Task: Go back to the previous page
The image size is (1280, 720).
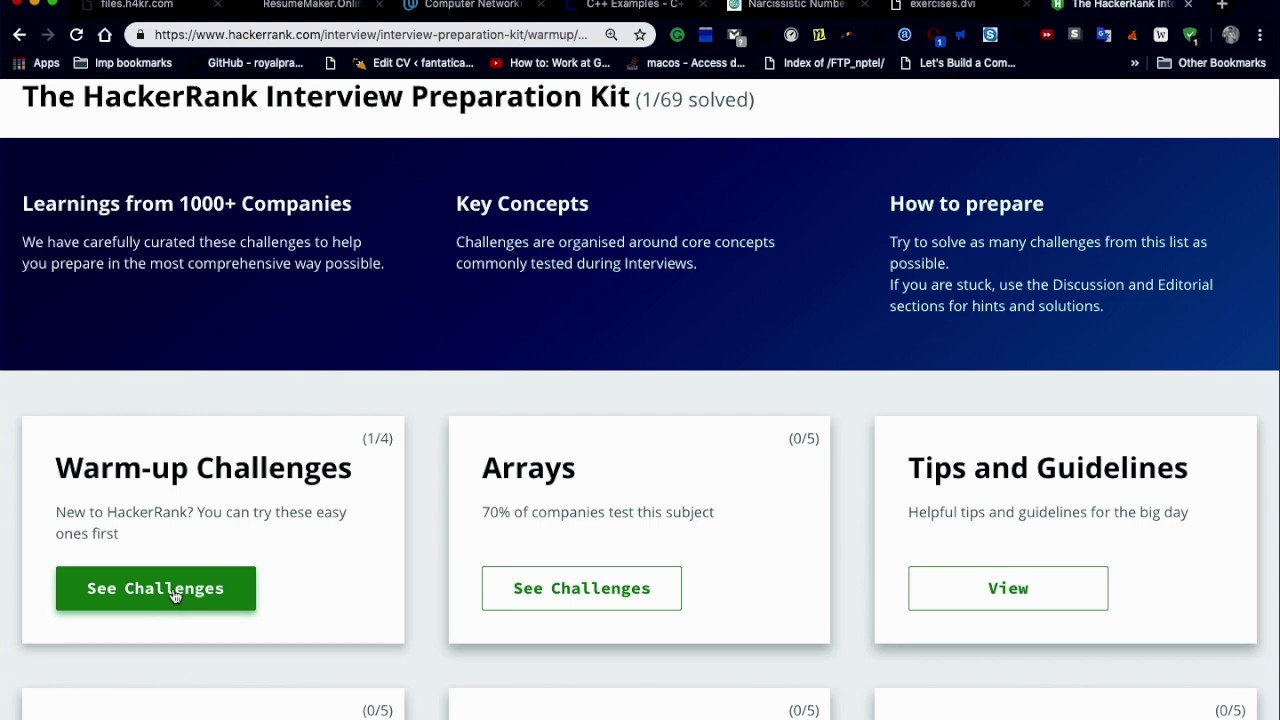Action: 19,35
